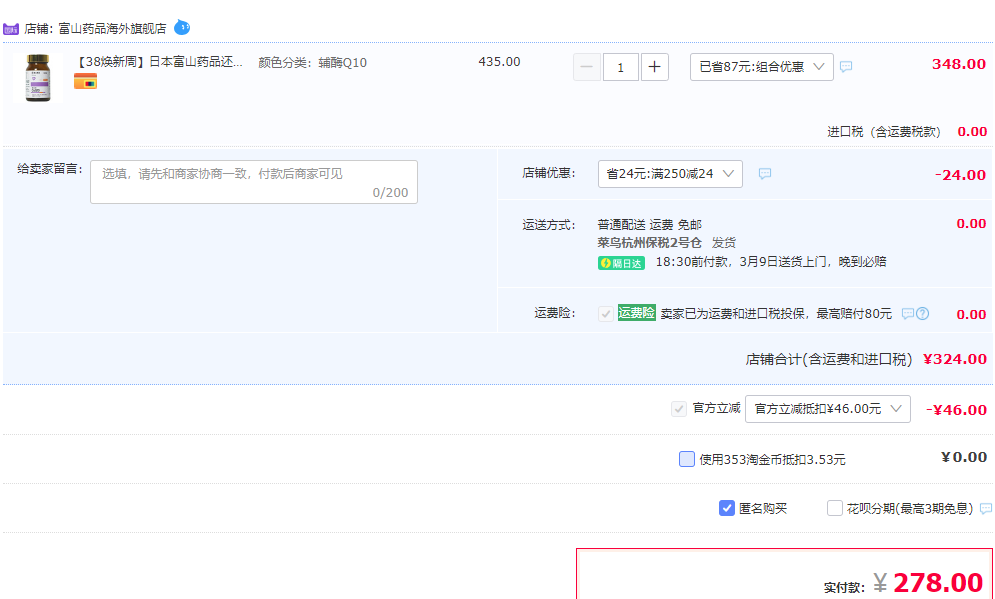The height and width of the screenshot is (599, 995).
Task: Click the comment icon beside the 组合优惠 dropdown
Action: (x=846, y=66)
